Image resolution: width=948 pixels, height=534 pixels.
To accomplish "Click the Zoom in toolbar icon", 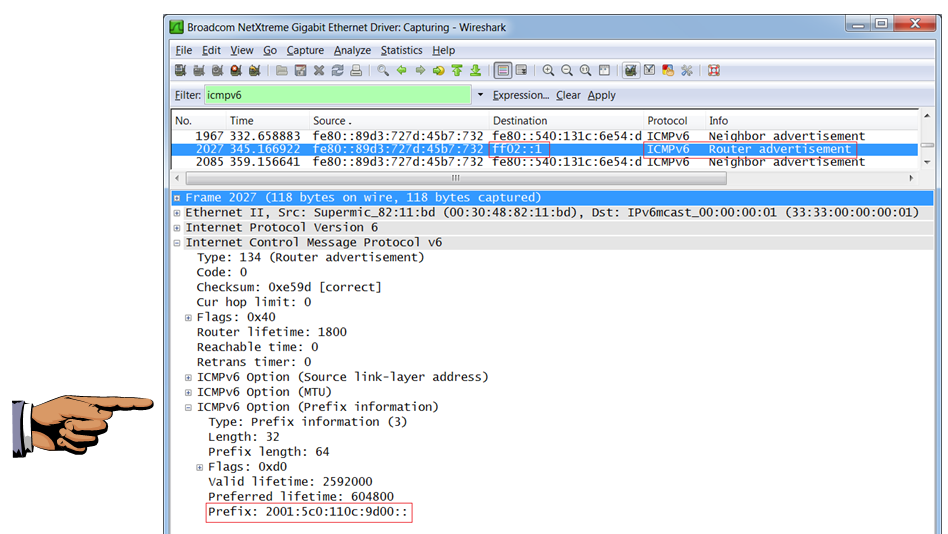I will (549, 71).
